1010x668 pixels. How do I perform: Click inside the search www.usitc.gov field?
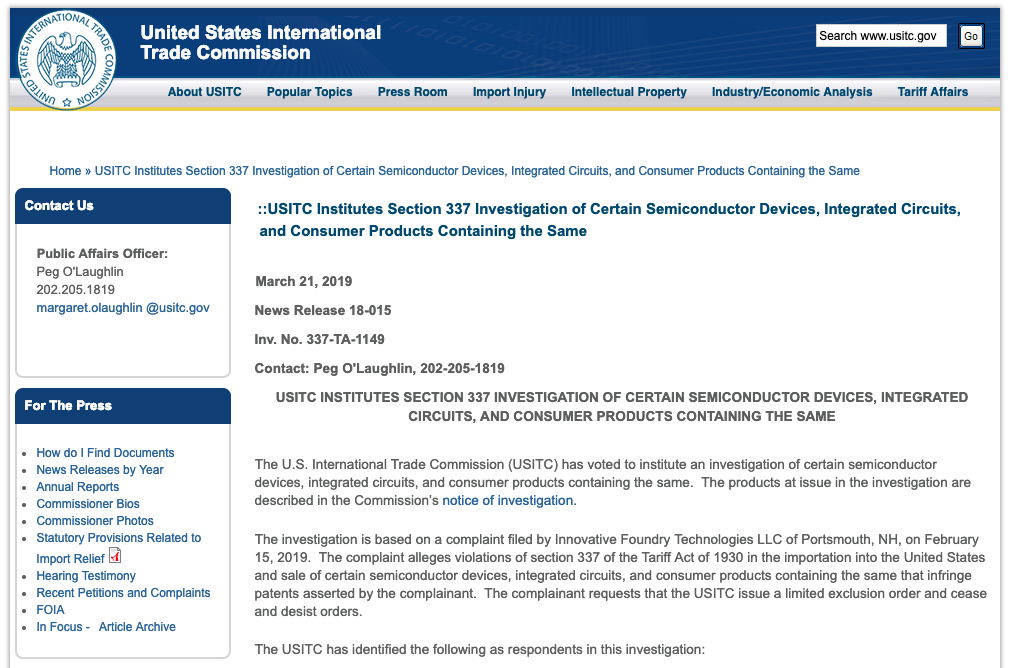[880, 35]
